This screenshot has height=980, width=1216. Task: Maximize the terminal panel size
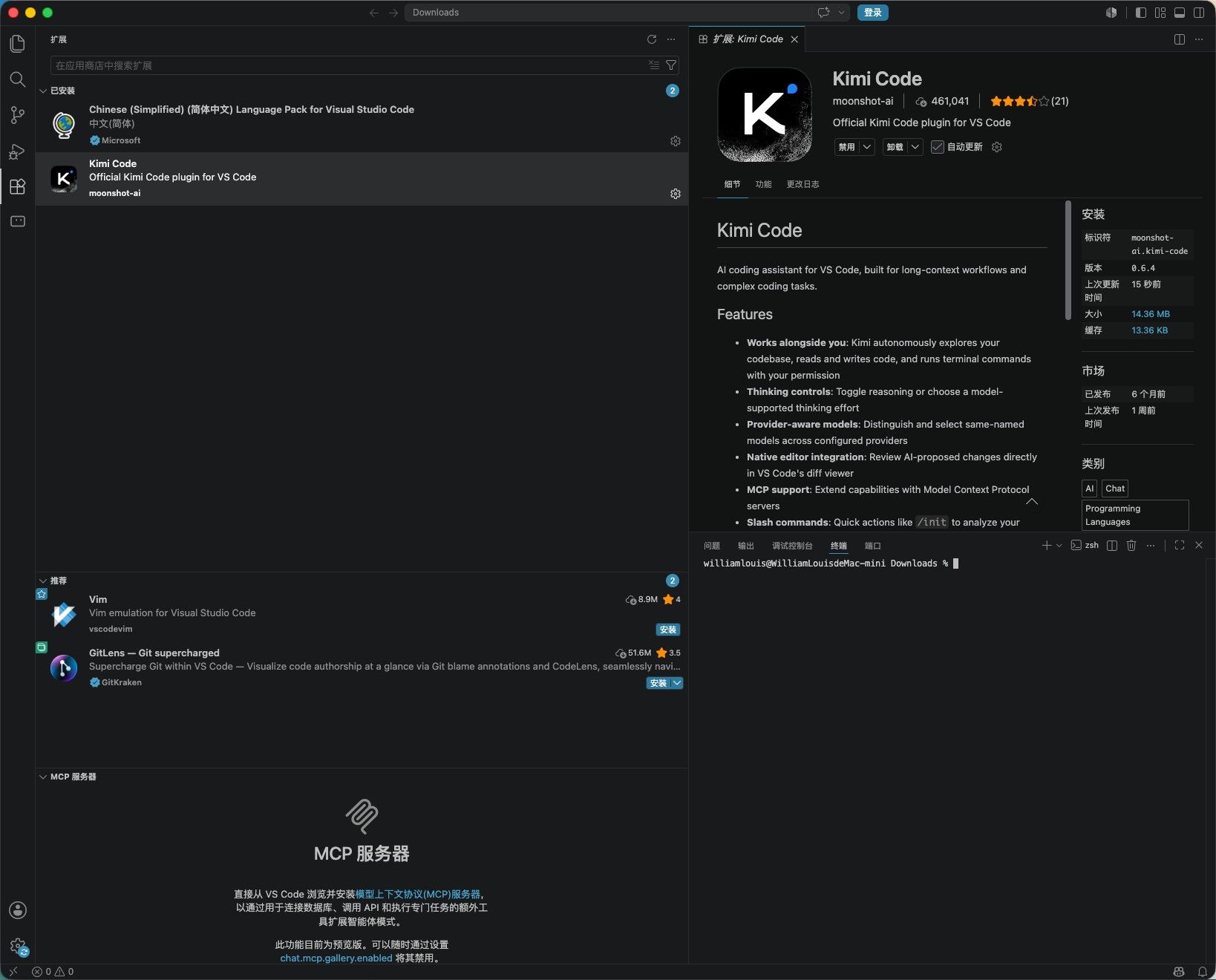(x=1180, y=546)
